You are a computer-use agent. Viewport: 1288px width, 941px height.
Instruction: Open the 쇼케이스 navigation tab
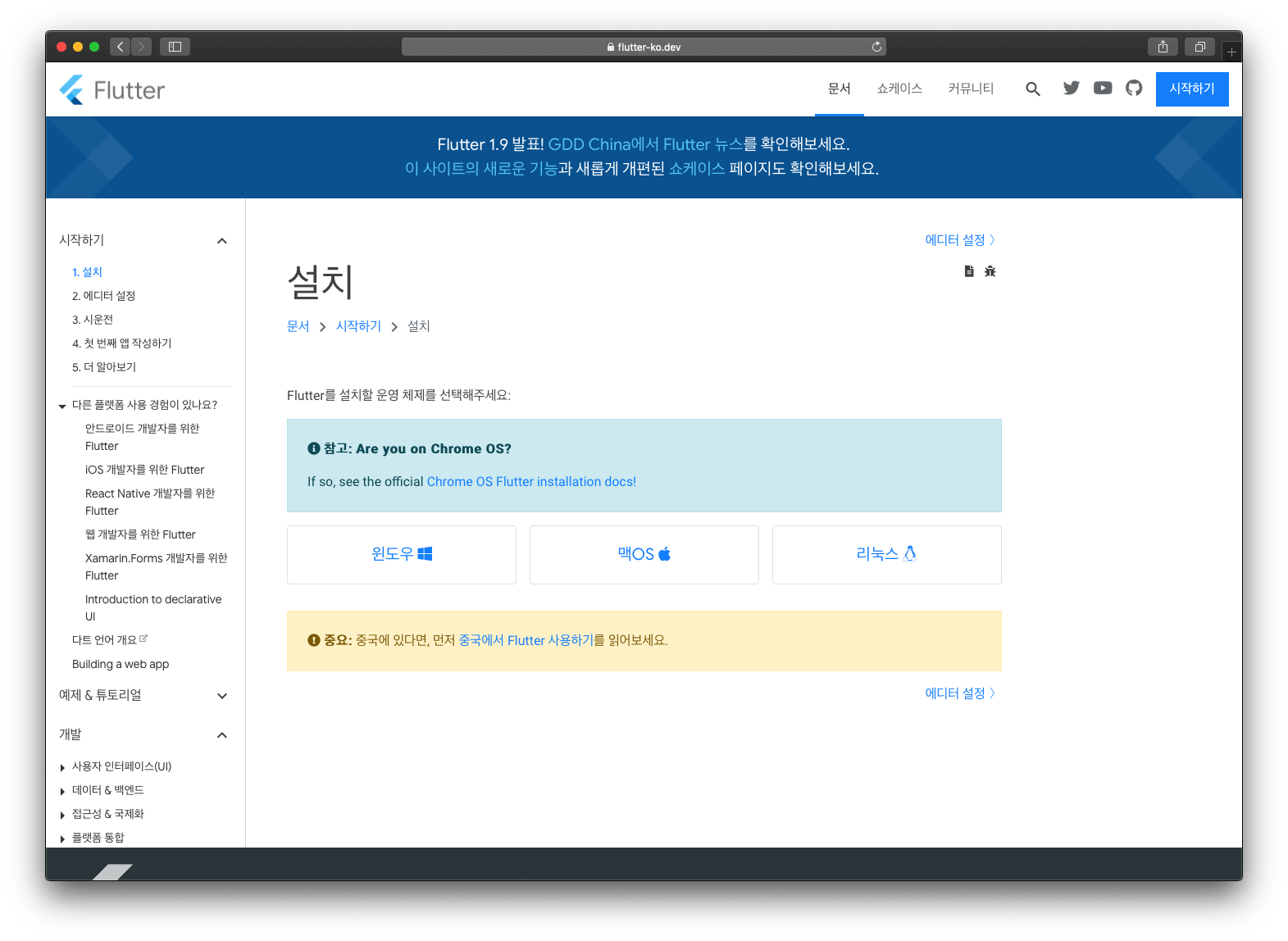pyautogui.click(x=899, y=89)
